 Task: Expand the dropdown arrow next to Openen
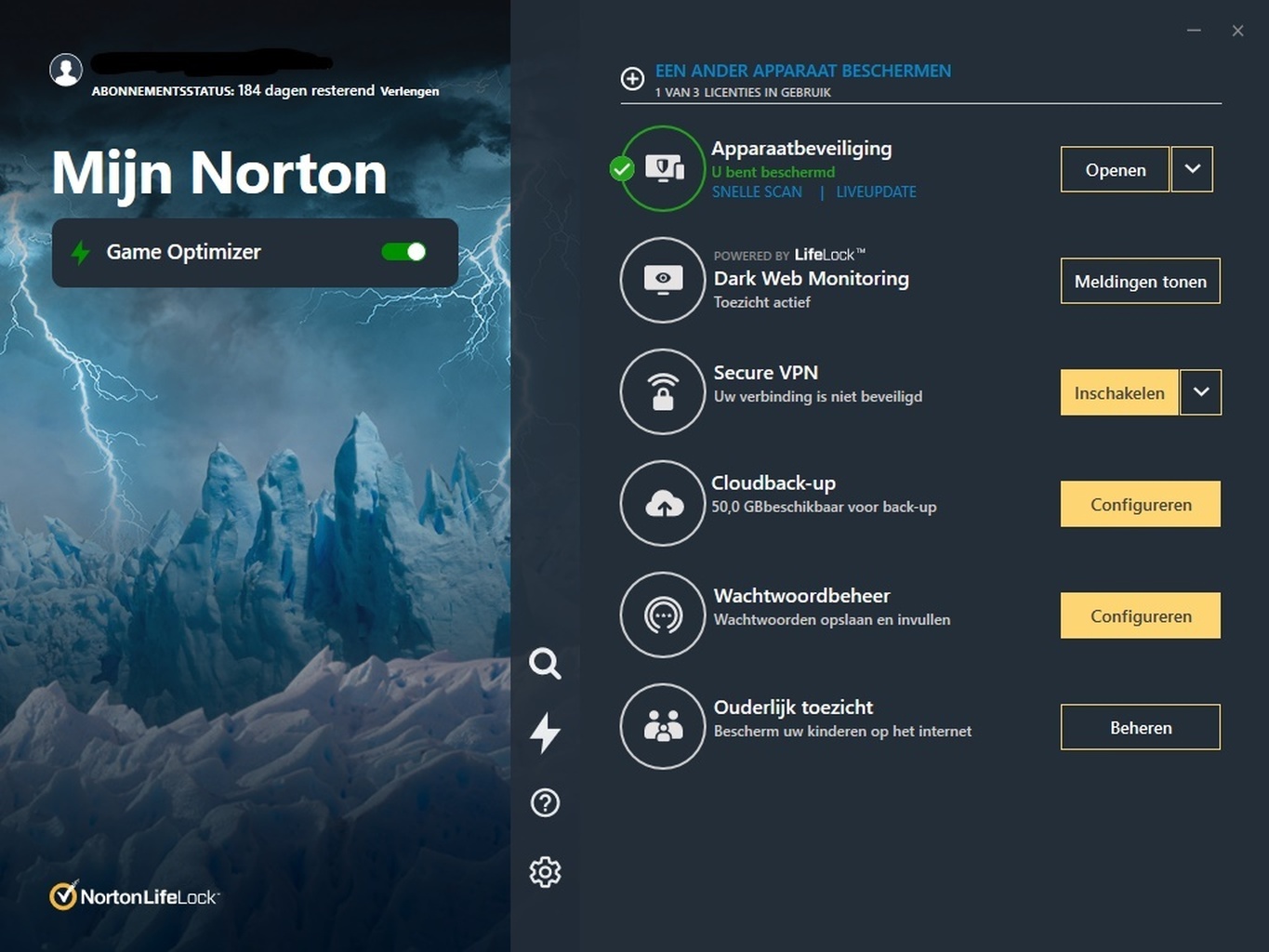[x=1192, y=169]
